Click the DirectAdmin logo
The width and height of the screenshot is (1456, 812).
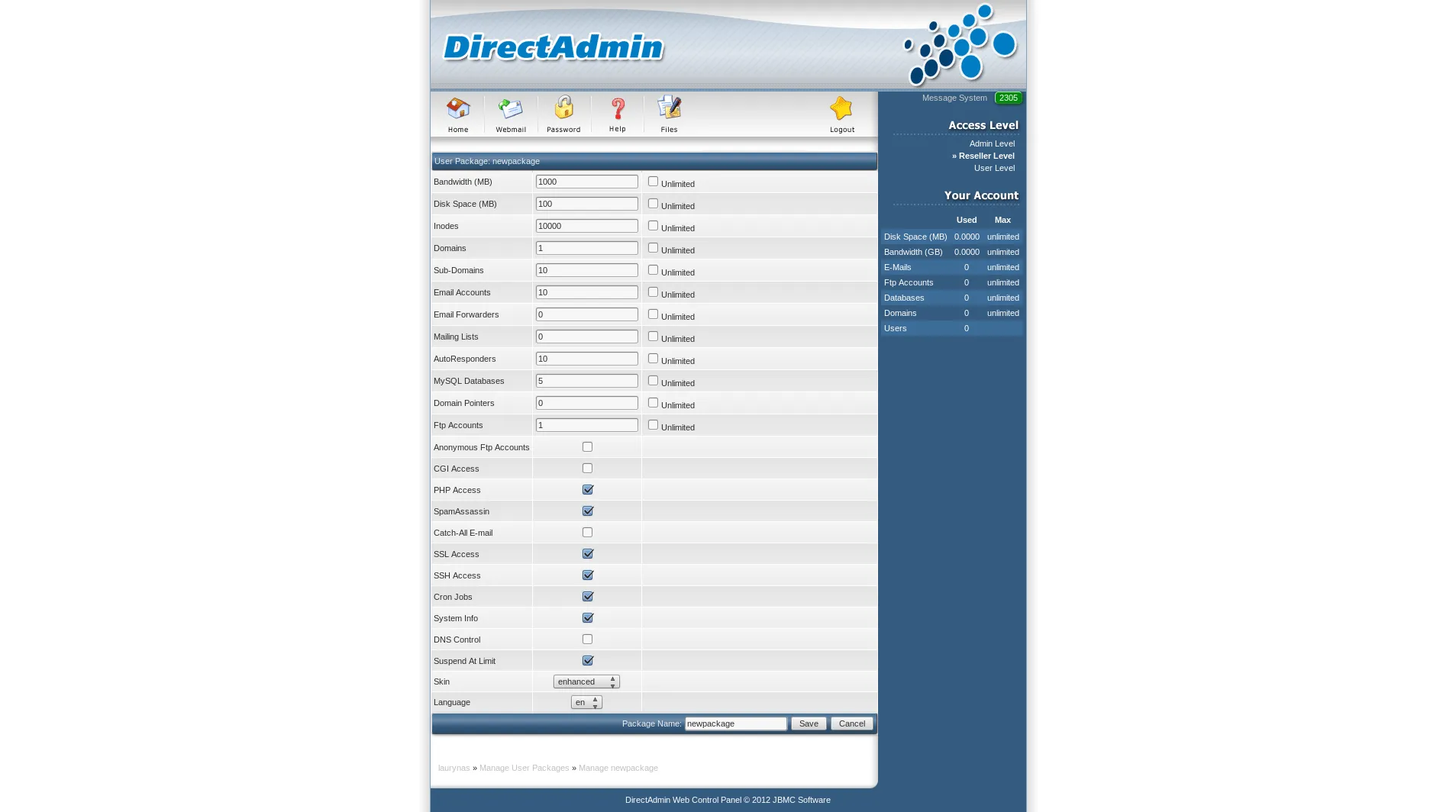tap(554, 47)
